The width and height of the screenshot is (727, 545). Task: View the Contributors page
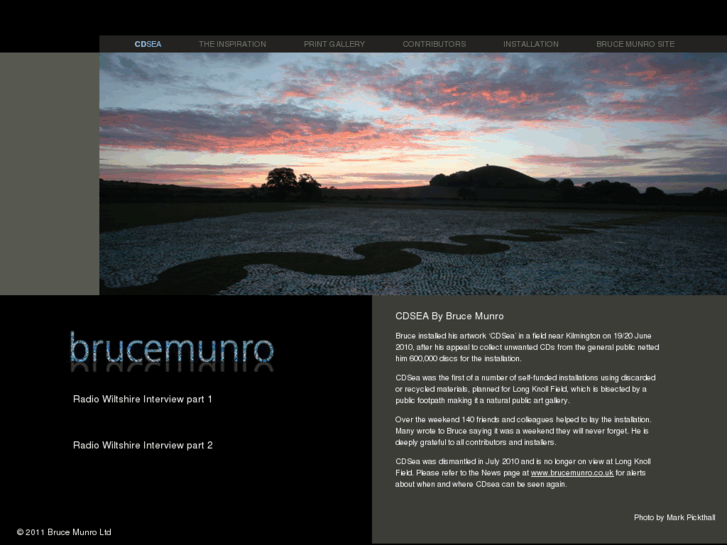pos(434,44)
